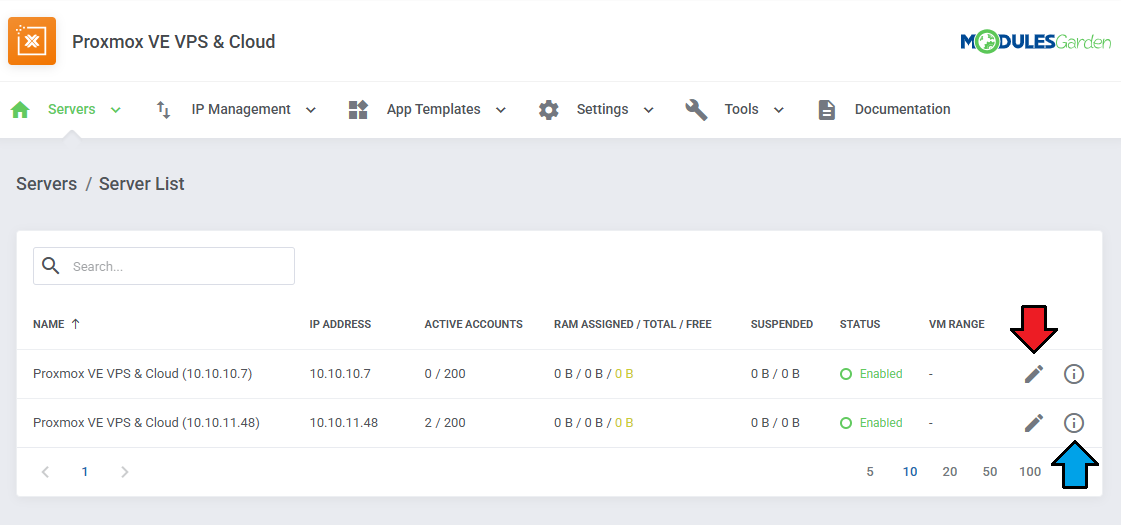
Task: Expand the App Templates dropdown chevron
Action: point(500,110)
